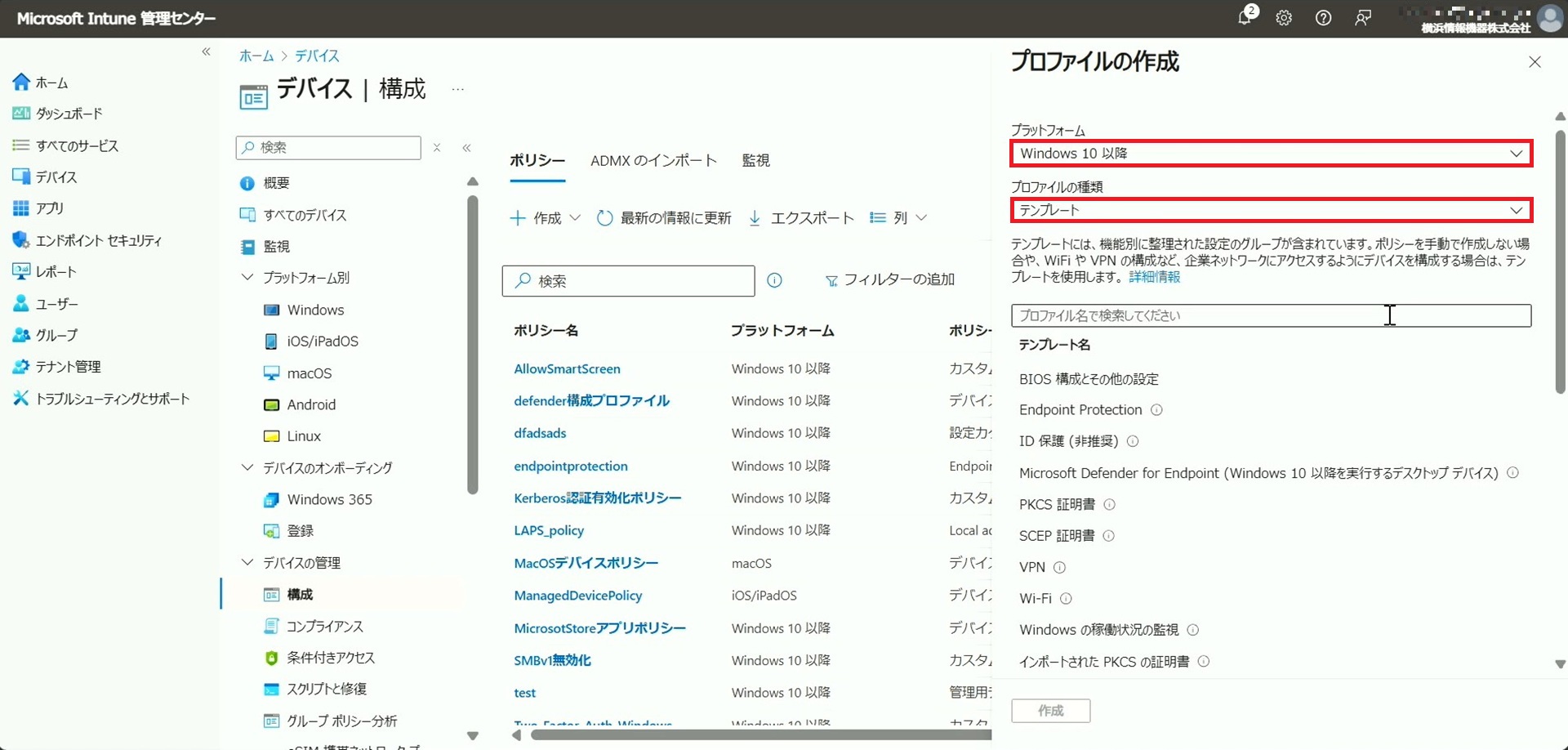
Task: Click the horizontal scrollbar under policy table
Action: pos(759,734)
